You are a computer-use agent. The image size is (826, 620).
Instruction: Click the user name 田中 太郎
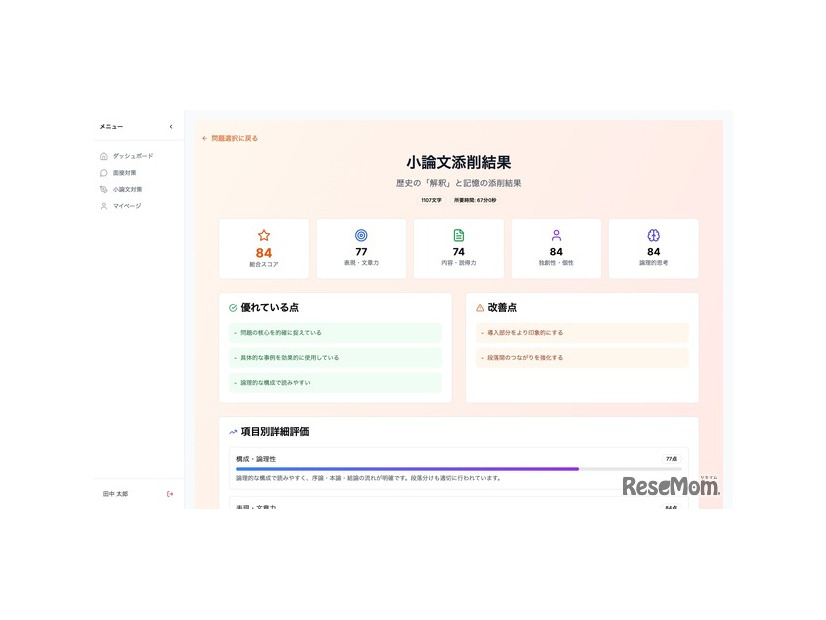[115, 494]
